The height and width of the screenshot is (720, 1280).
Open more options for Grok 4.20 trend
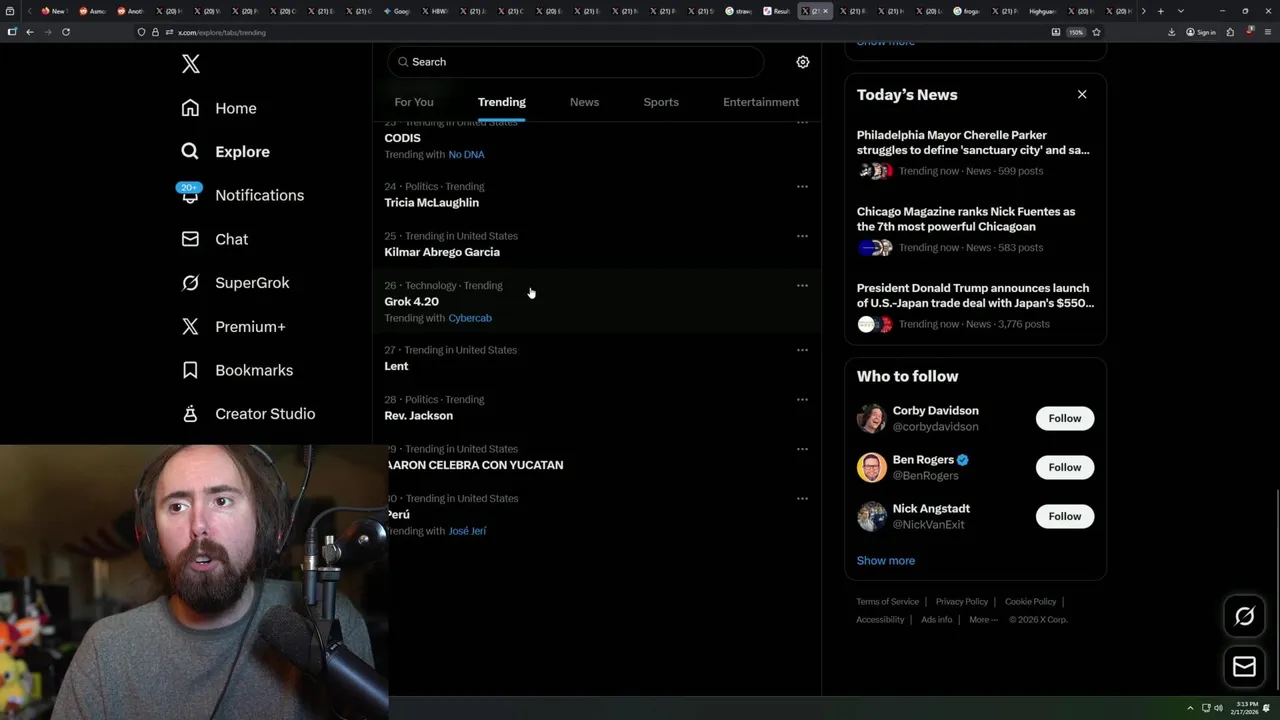(802, 285)
